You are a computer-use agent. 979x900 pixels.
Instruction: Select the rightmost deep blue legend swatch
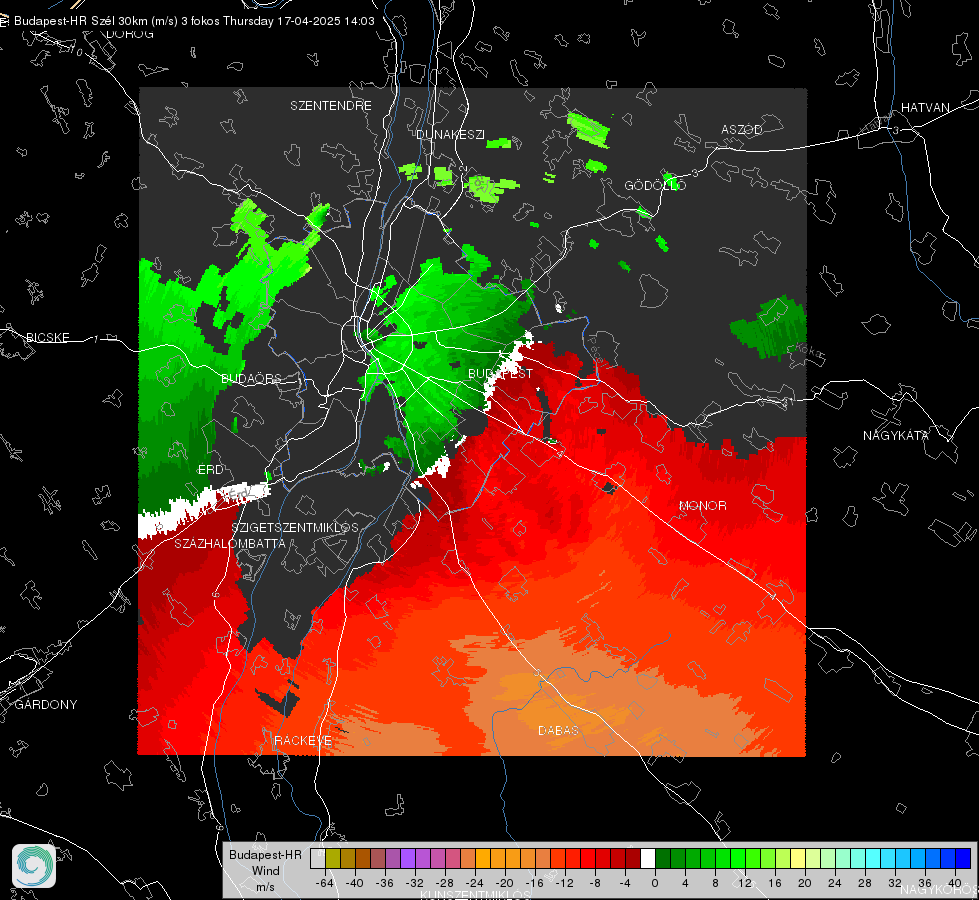click(963, 859)
